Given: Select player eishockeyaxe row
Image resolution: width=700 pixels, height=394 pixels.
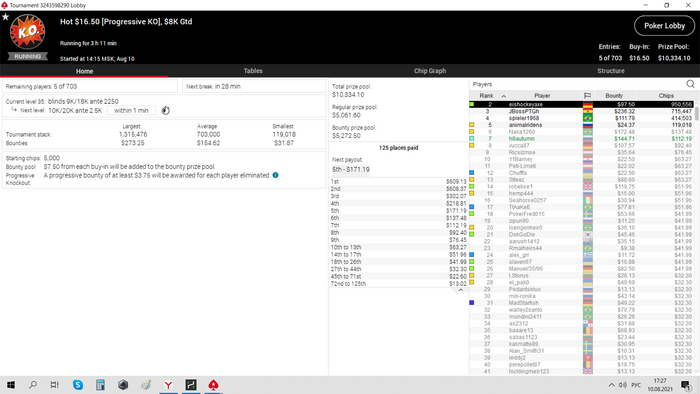Looking at the screenshot, I should [582, 104].
